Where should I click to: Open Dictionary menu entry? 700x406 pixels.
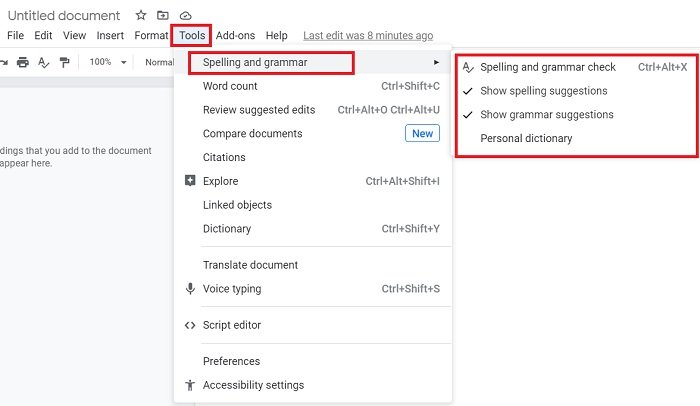(x=312, y=229)
